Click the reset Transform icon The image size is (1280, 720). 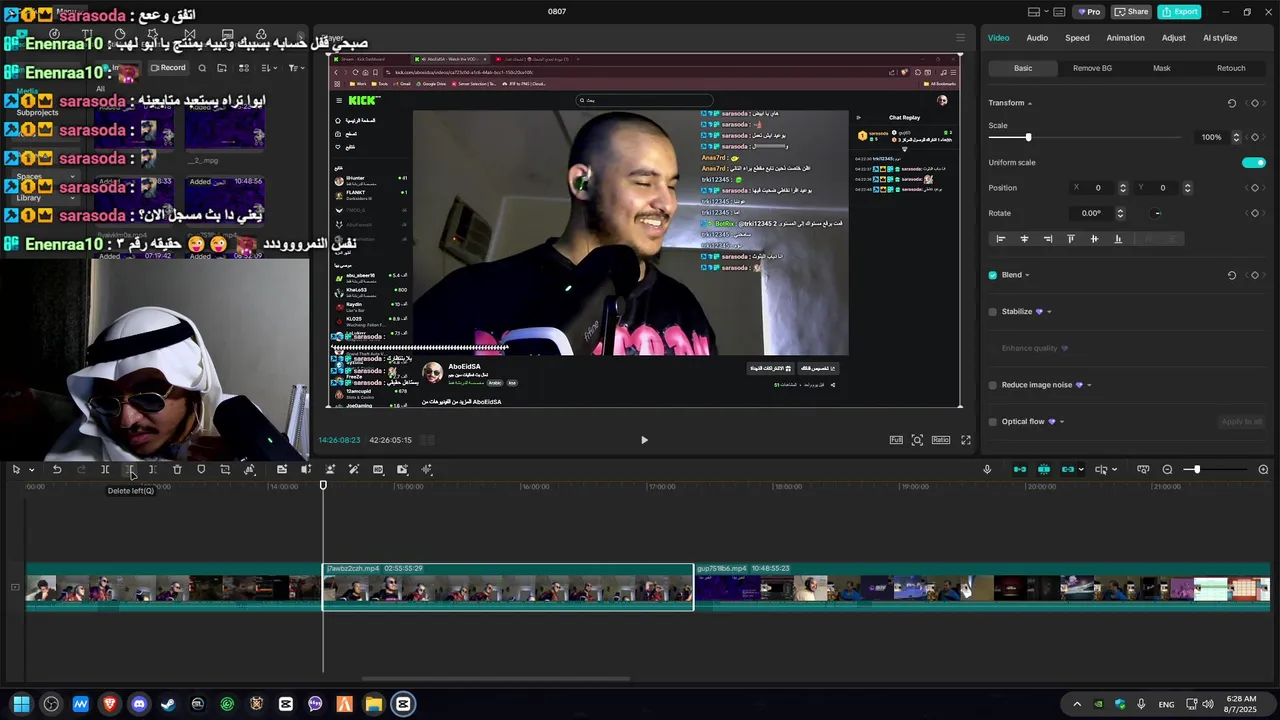click(x=1231, y=103)
